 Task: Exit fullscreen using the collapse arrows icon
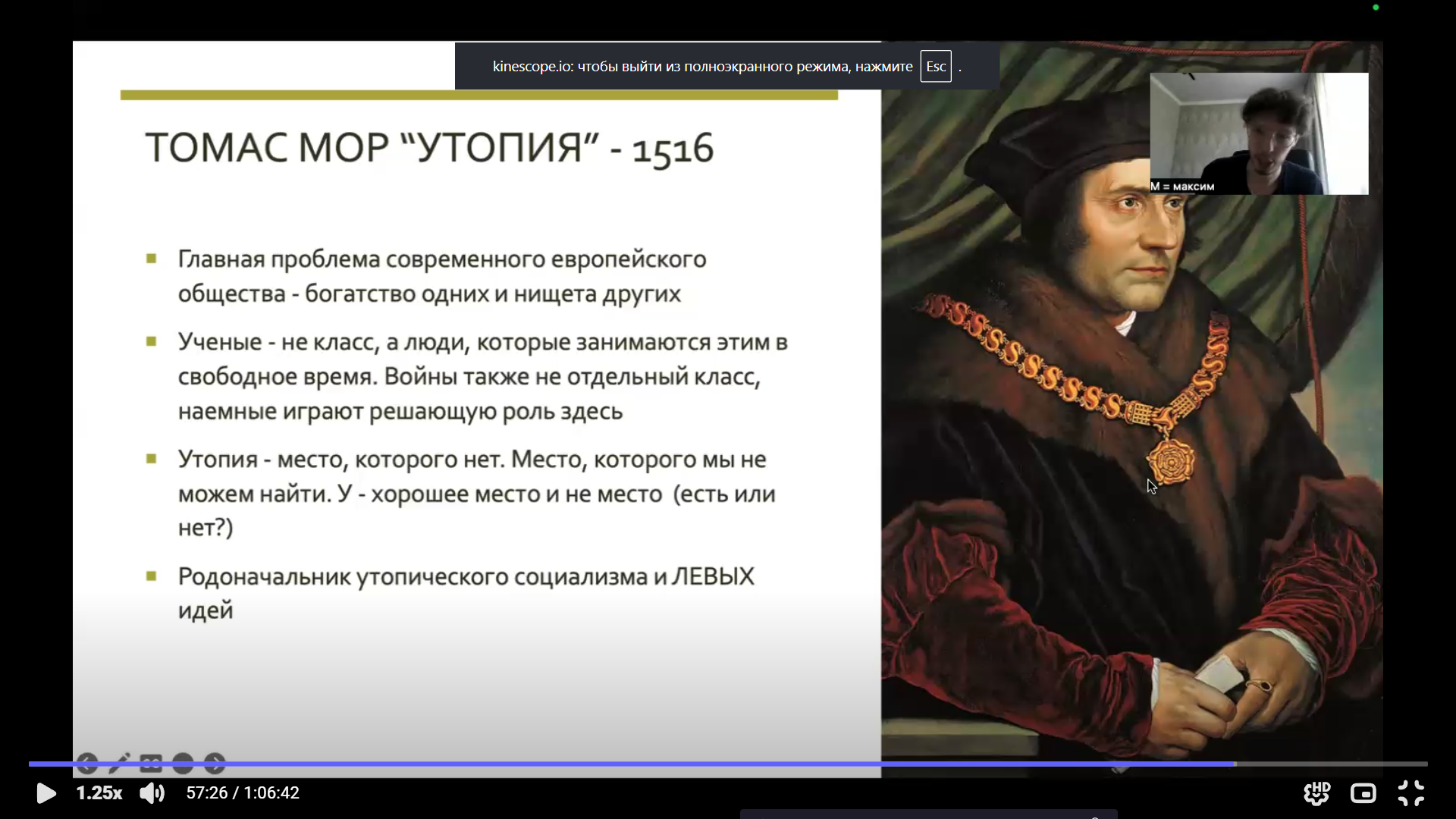[x=1410, y=793]
